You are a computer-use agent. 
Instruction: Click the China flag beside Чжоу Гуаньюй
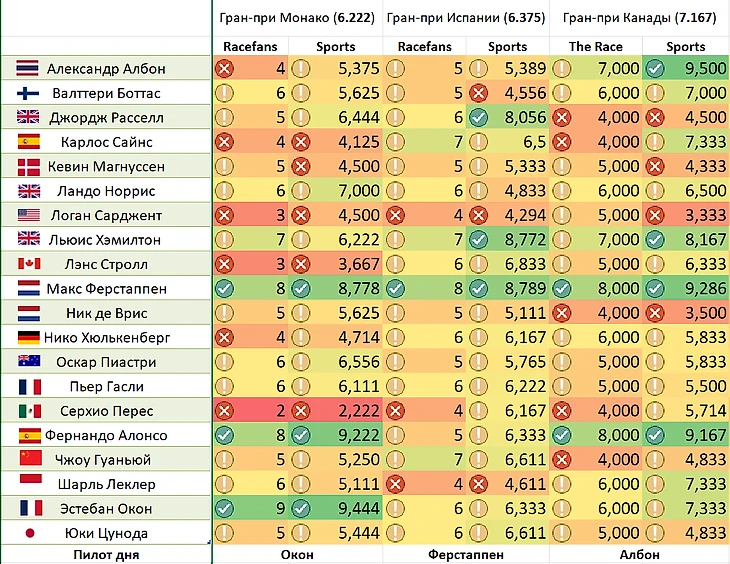point(31,458)
